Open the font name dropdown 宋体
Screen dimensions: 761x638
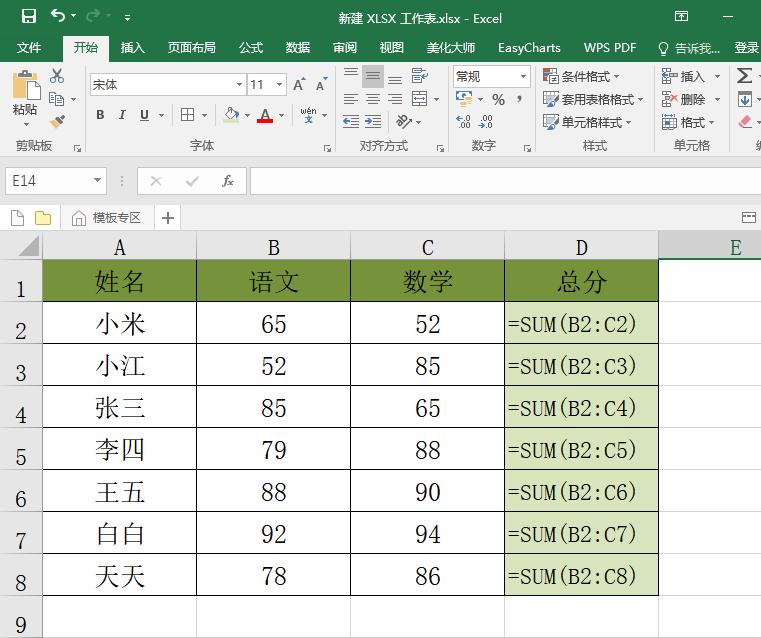[x=239, y=84]
